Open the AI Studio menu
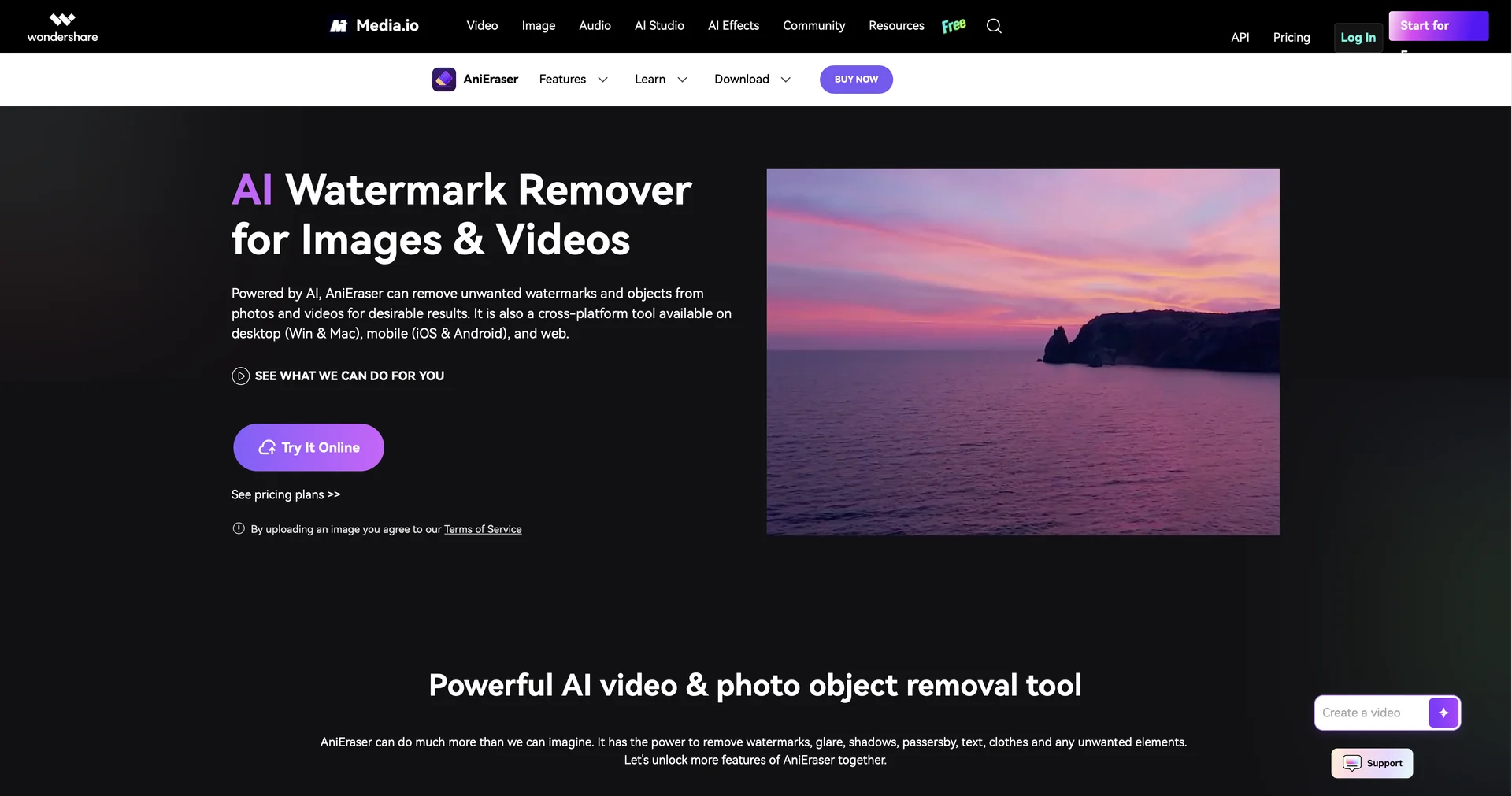 pyautogui.click(x=659, y=26)
